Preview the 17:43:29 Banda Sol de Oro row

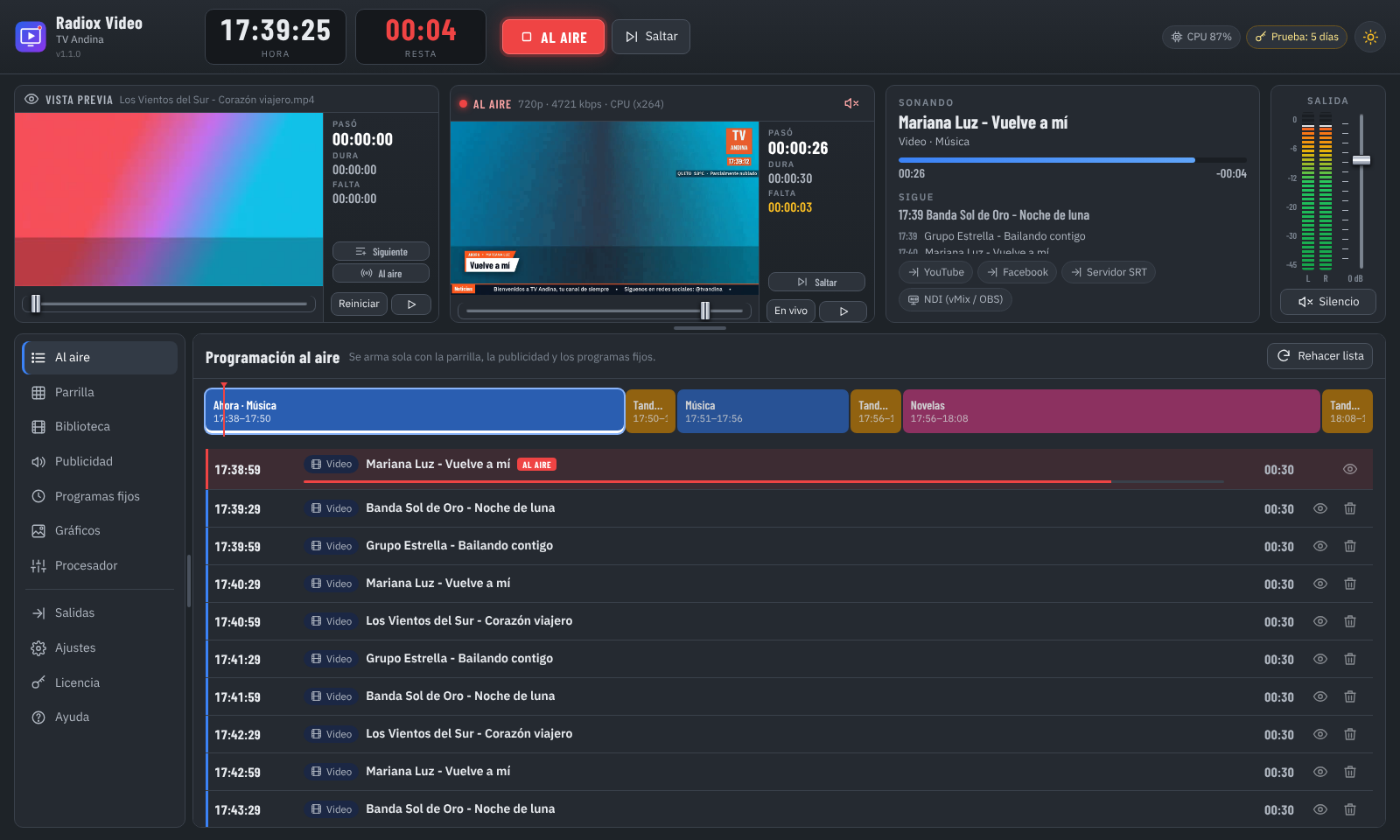tap(1320, 809)
